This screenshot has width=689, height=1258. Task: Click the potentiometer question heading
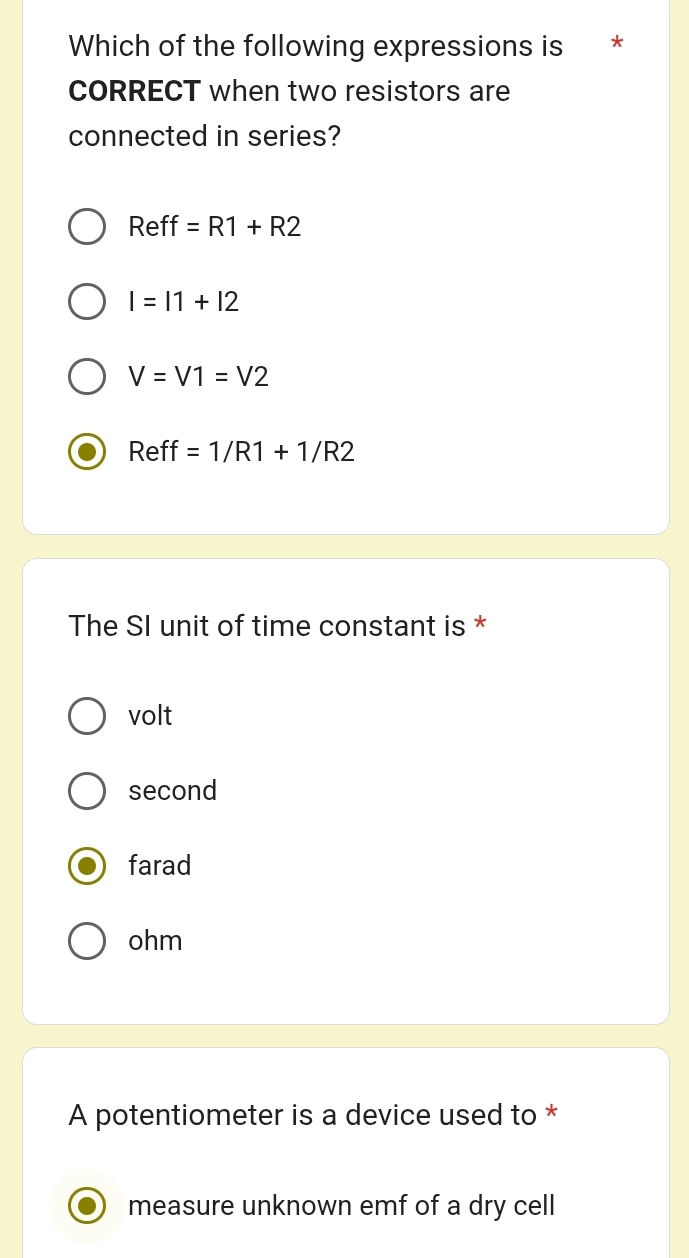305,1115
